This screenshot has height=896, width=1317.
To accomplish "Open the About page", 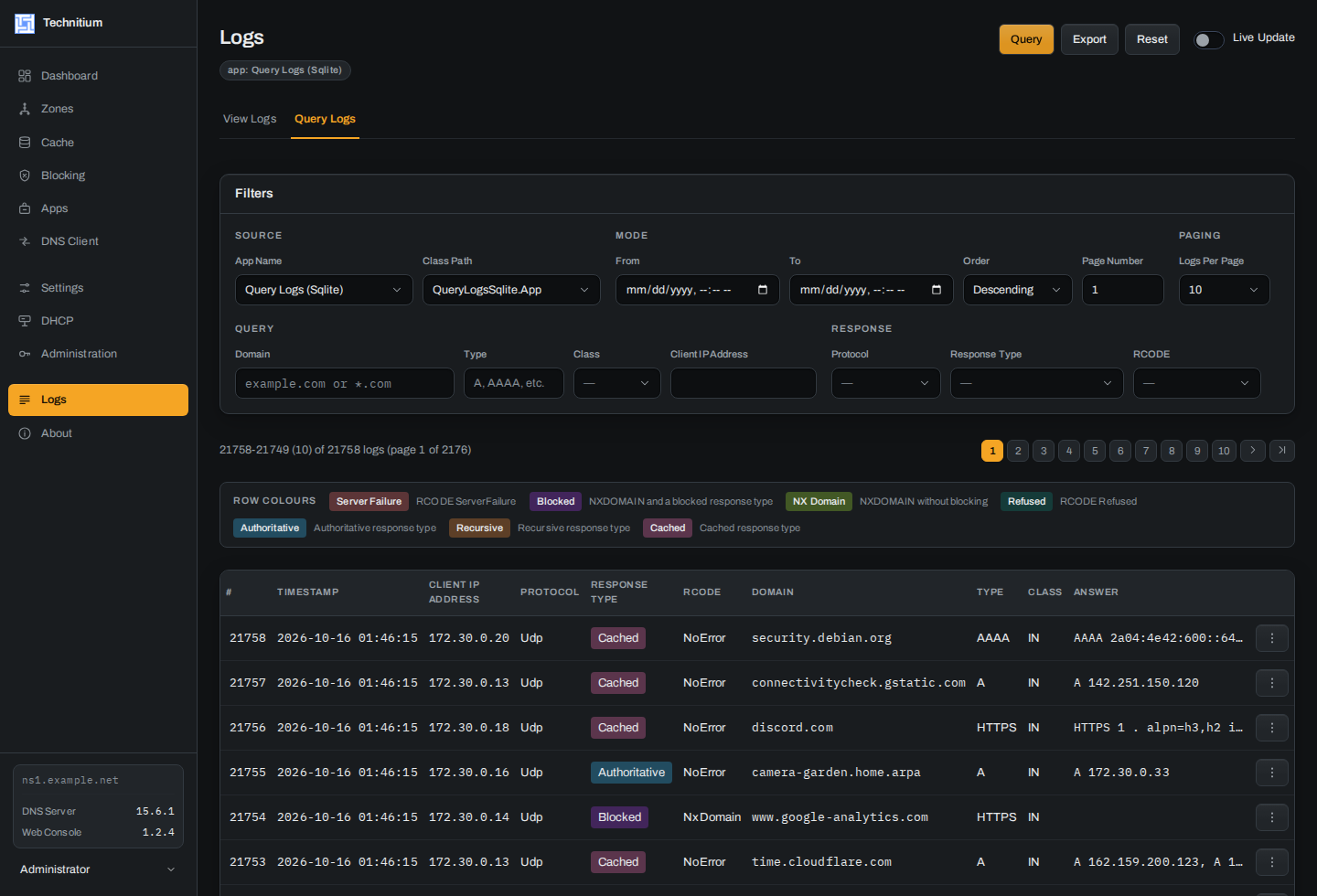I will 98,433.
